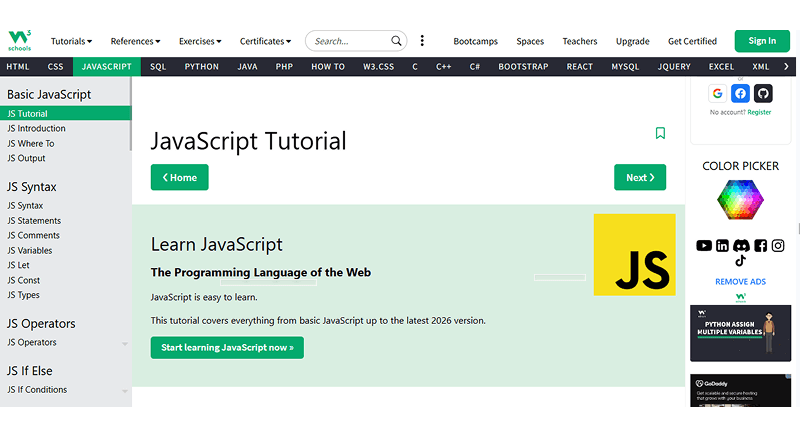Expand the Tutorials dropdown

click(71, 41)
